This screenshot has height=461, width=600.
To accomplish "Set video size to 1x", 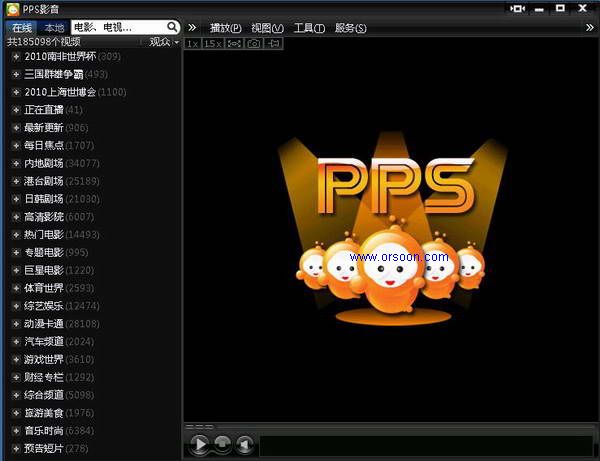I will tap(192, 43).
